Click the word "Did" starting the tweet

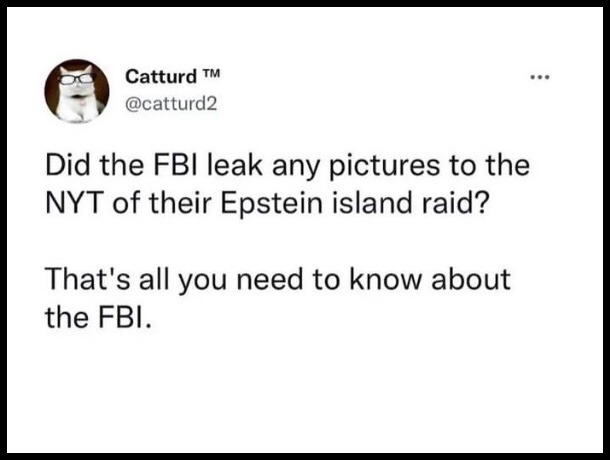click(69, 165)
